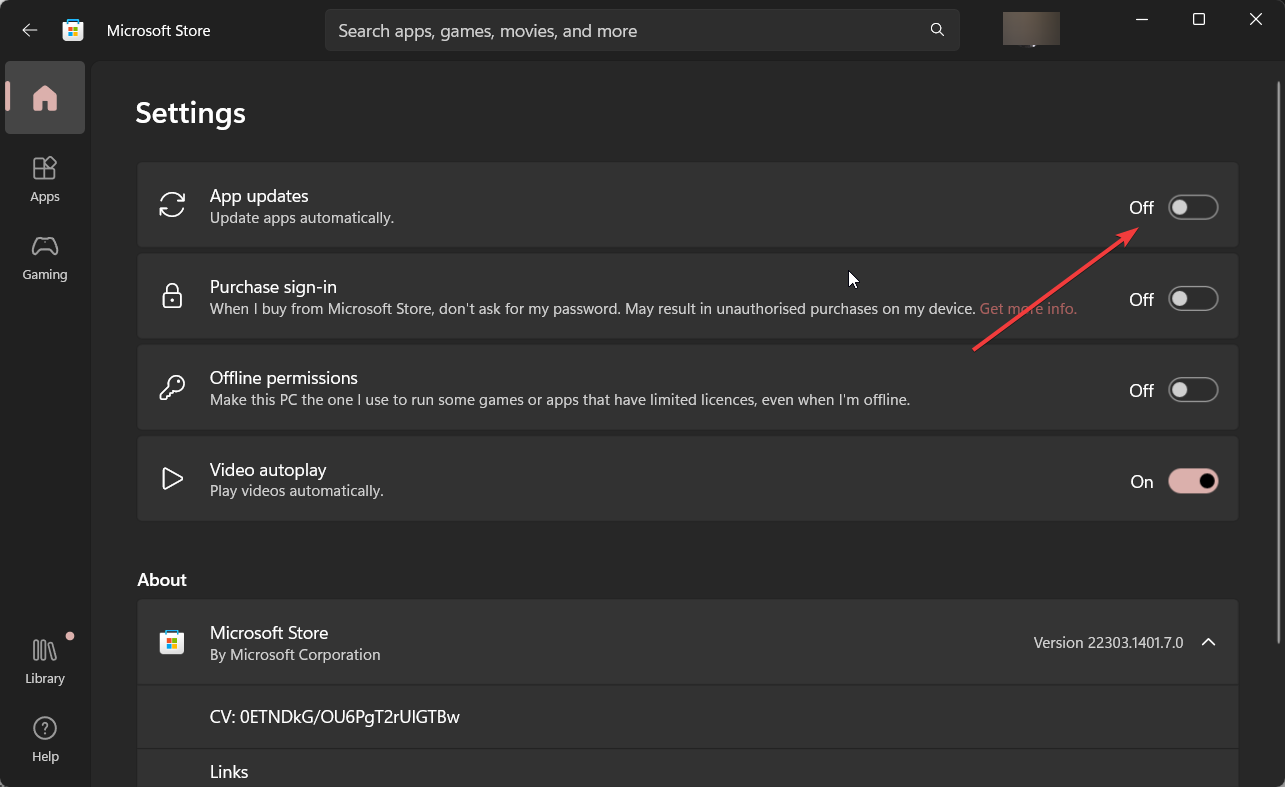Open the Gaming section in sidebar
This screenshot has height=787, width=1285.
point(45,258)
